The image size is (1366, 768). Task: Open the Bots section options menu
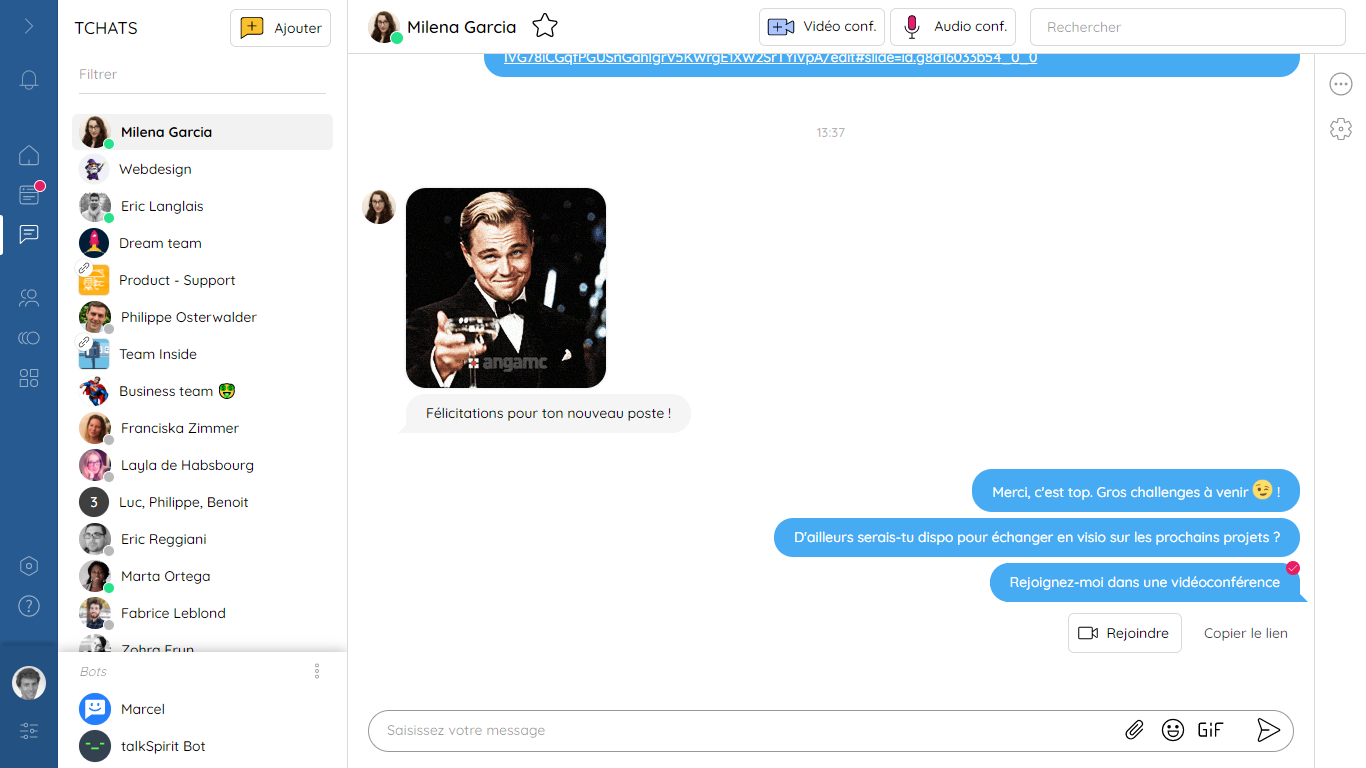[317, 671]
